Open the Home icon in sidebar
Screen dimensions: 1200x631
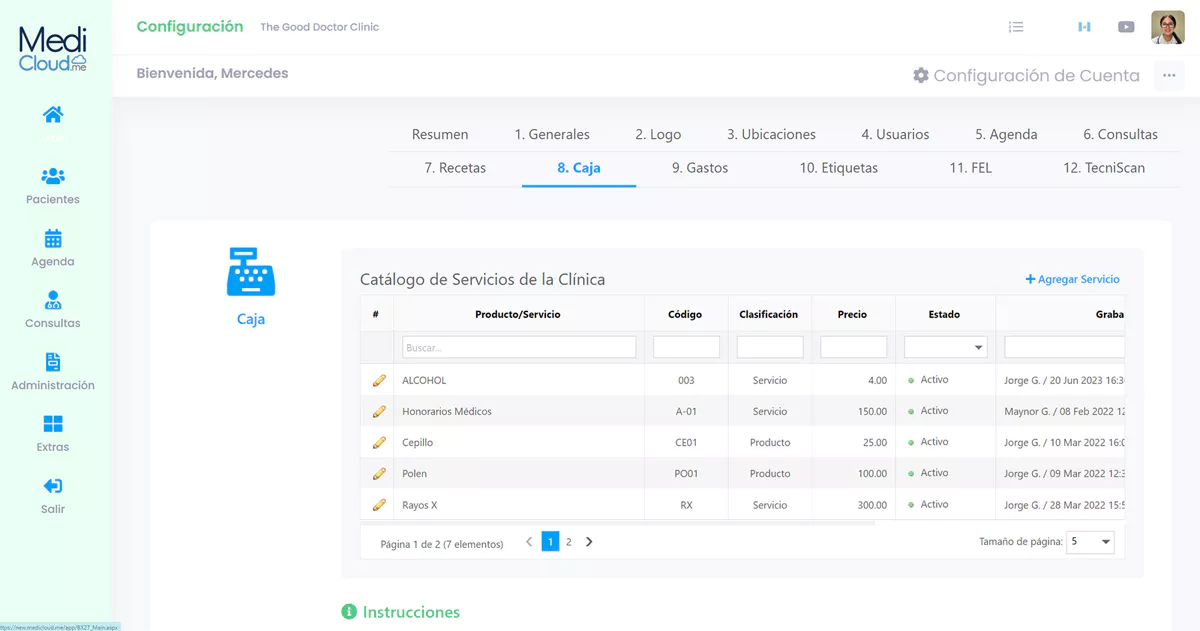click(x=53, y=115)
